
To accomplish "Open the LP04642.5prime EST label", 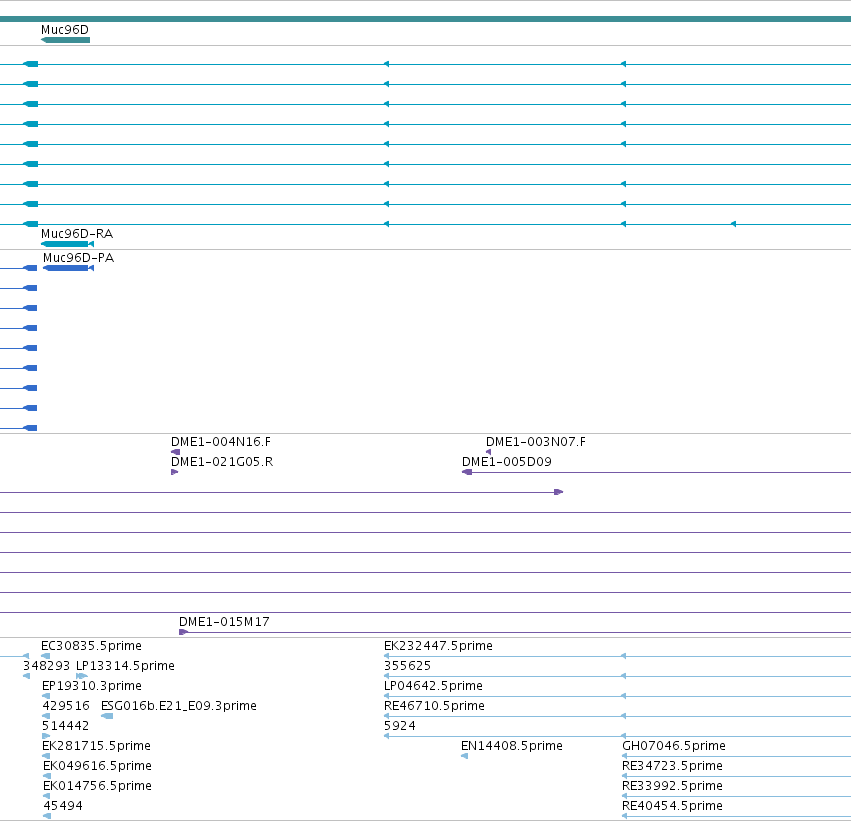I will tap(433, 686).
